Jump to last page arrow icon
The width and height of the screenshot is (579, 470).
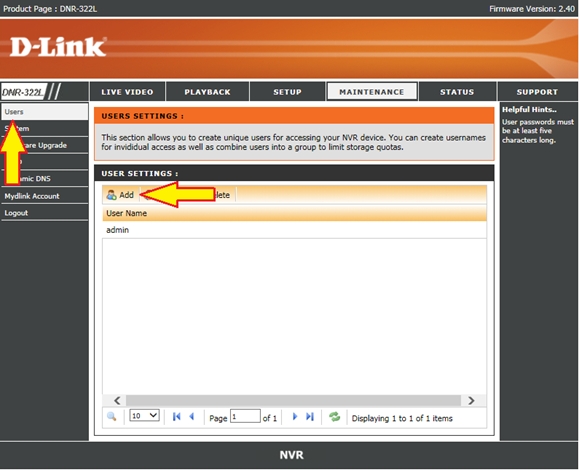coord(310,416)
